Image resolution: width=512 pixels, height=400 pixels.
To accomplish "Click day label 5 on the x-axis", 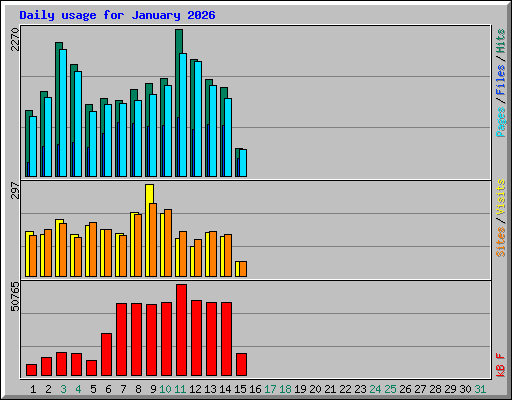I will click(93, 389).
